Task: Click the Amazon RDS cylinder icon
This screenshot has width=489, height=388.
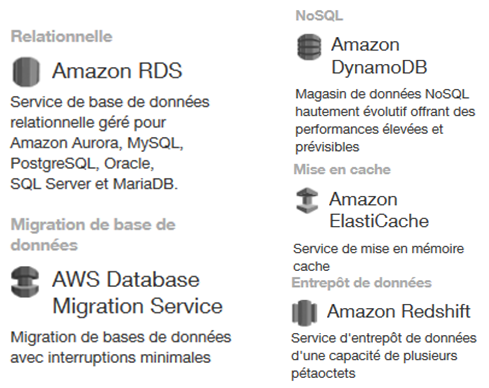Action: tap(26, 71)
